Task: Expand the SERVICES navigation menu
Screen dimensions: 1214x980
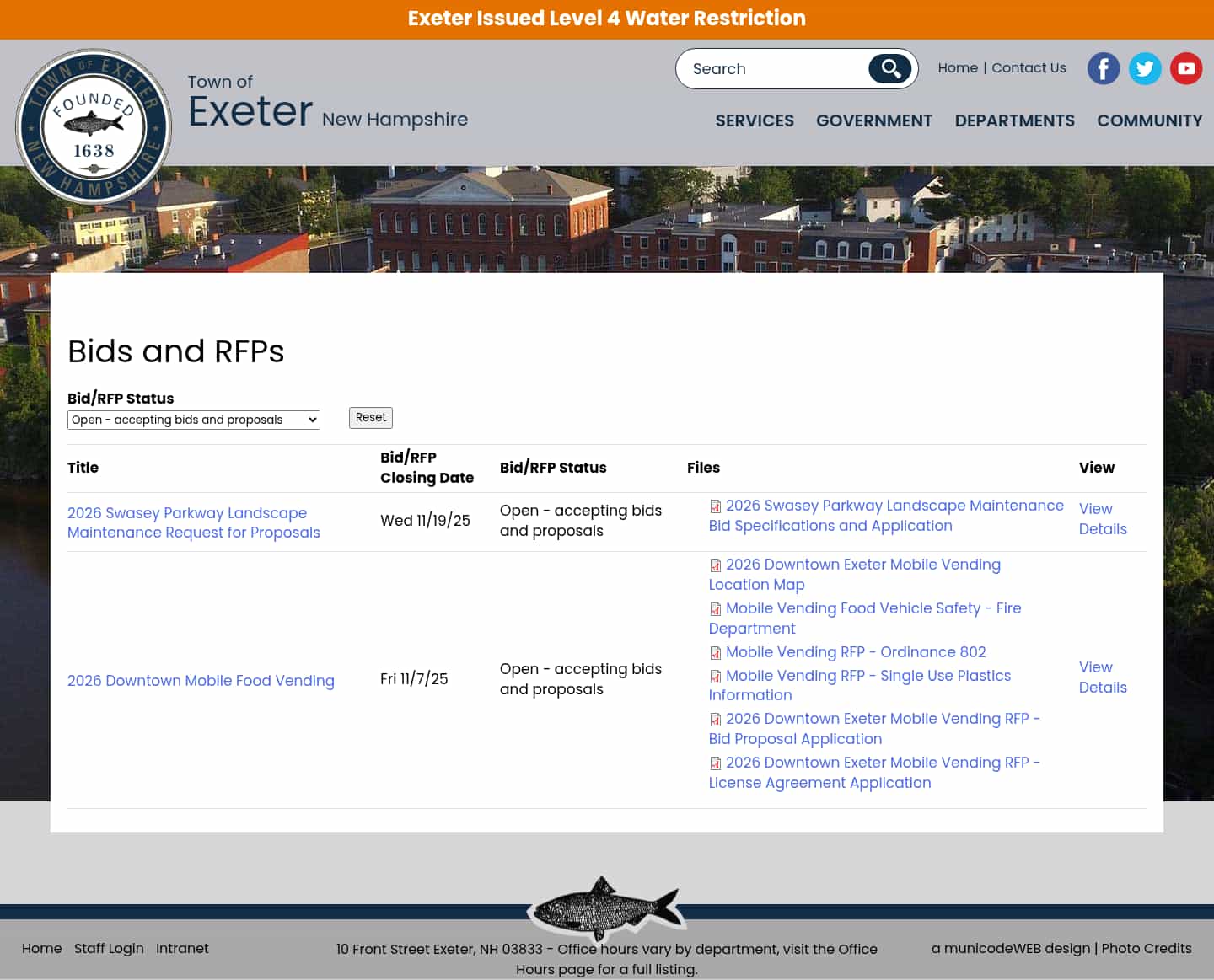Action: pyautogui.click(x=755, y=120)
